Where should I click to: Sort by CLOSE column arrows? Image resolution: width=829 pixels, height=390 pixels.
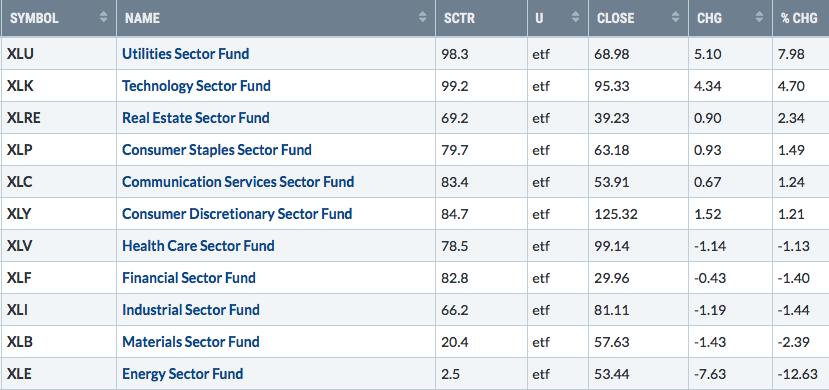coord(676,17)
